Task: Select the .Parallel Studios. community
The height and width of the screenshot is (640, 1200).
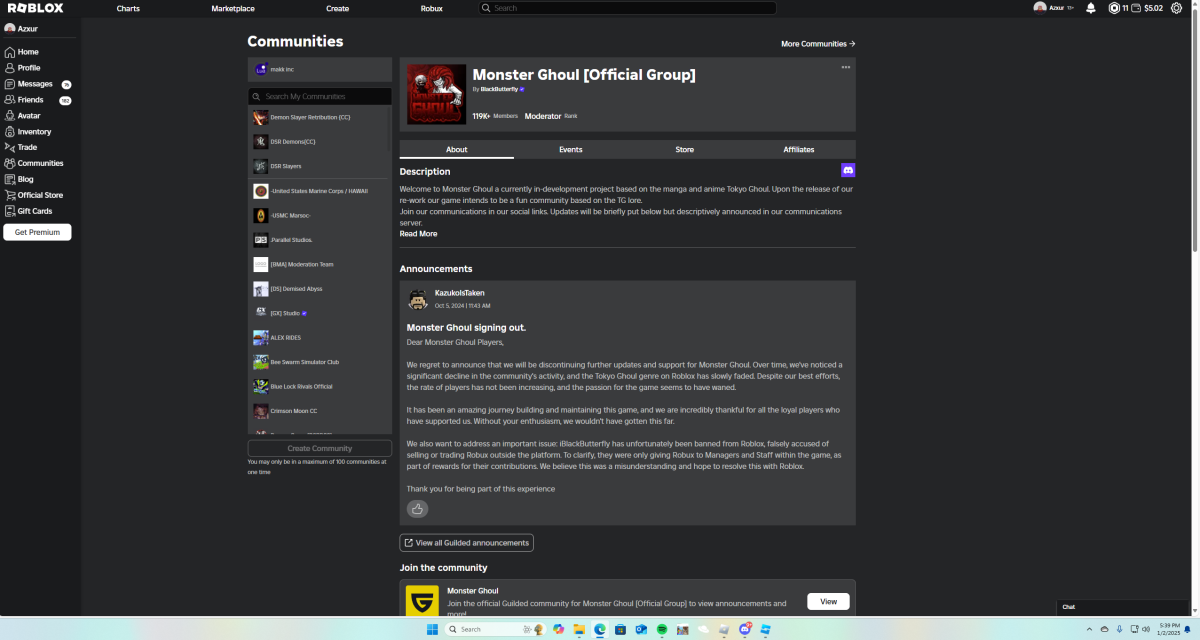Action: [x=320, y=240]
